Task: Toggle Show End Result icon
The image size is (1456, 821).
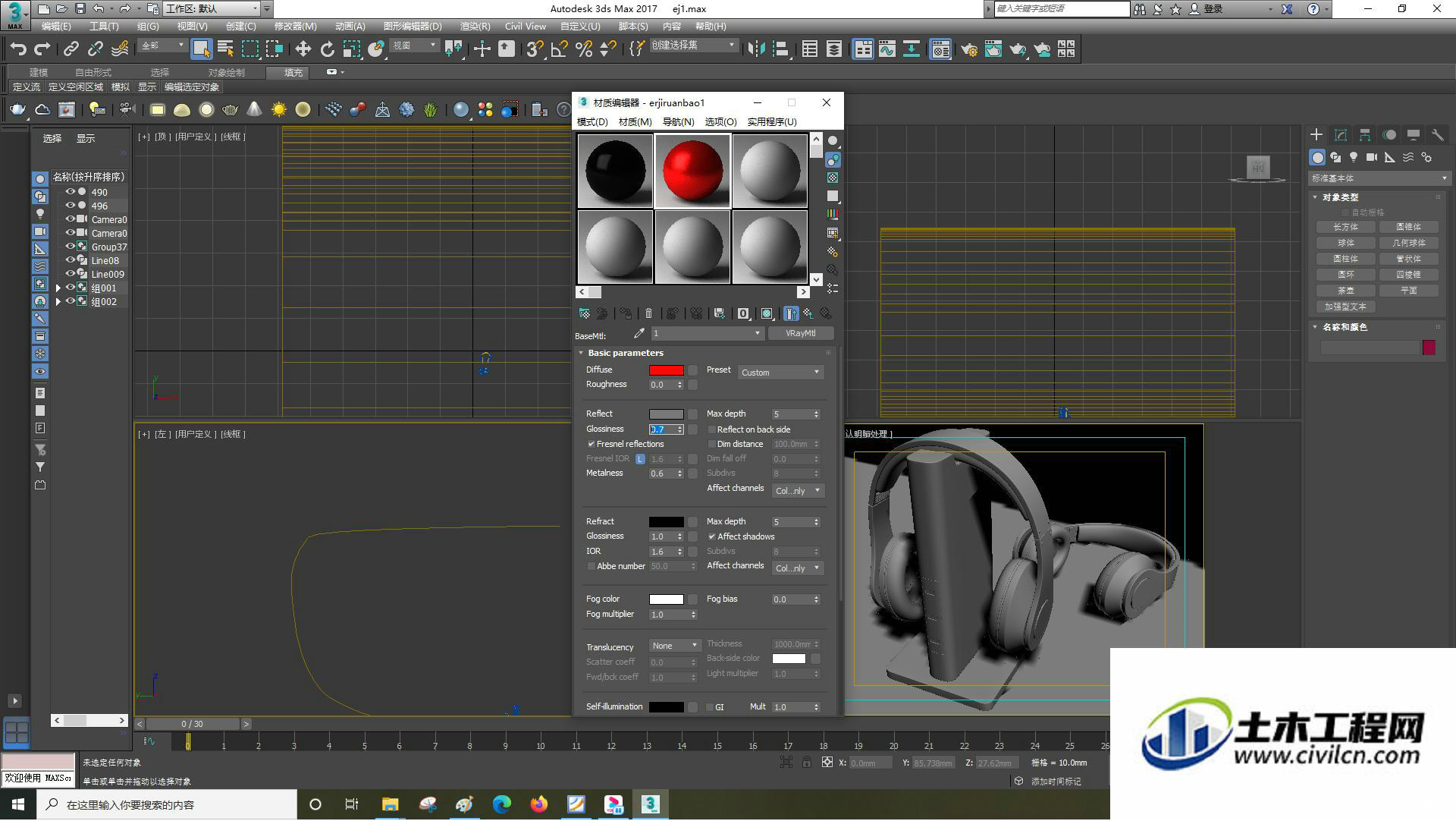Action: pyautogui.click(x=791, y=313)
